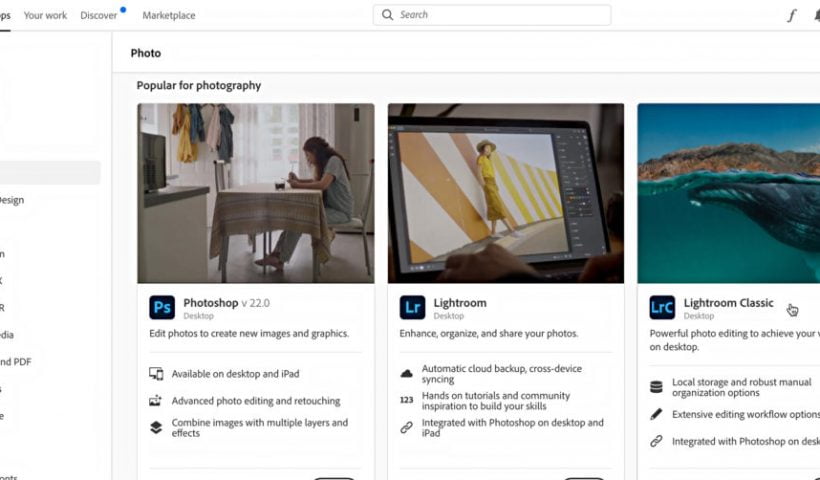Click the Lightroom Classic title link
This screenshot has height=480, width=820.
click(x=728, y=302)
